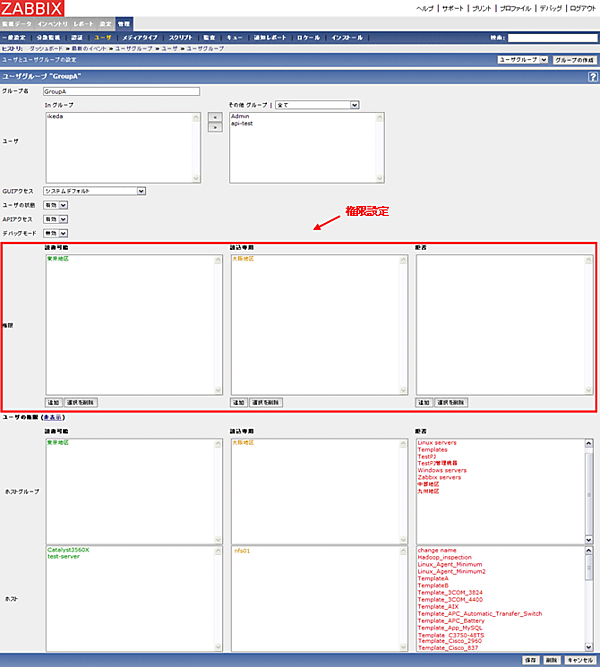The height and width of the screenshot is (667, 600).
Task: Move user out of group with > arrow
Action: pyautogui.click(x=215, y=127)
